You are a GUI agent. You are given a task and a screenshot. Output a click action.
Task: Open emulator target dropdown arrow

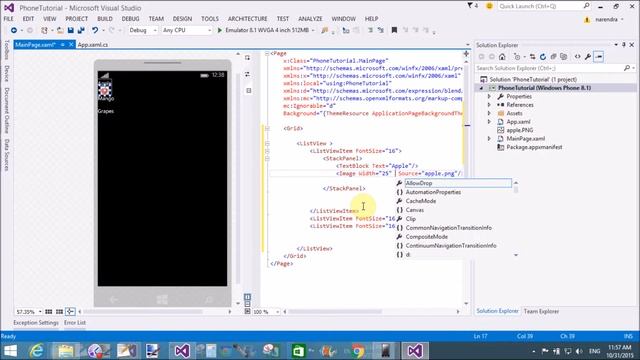pyautogui.click(x=313, y=30)
